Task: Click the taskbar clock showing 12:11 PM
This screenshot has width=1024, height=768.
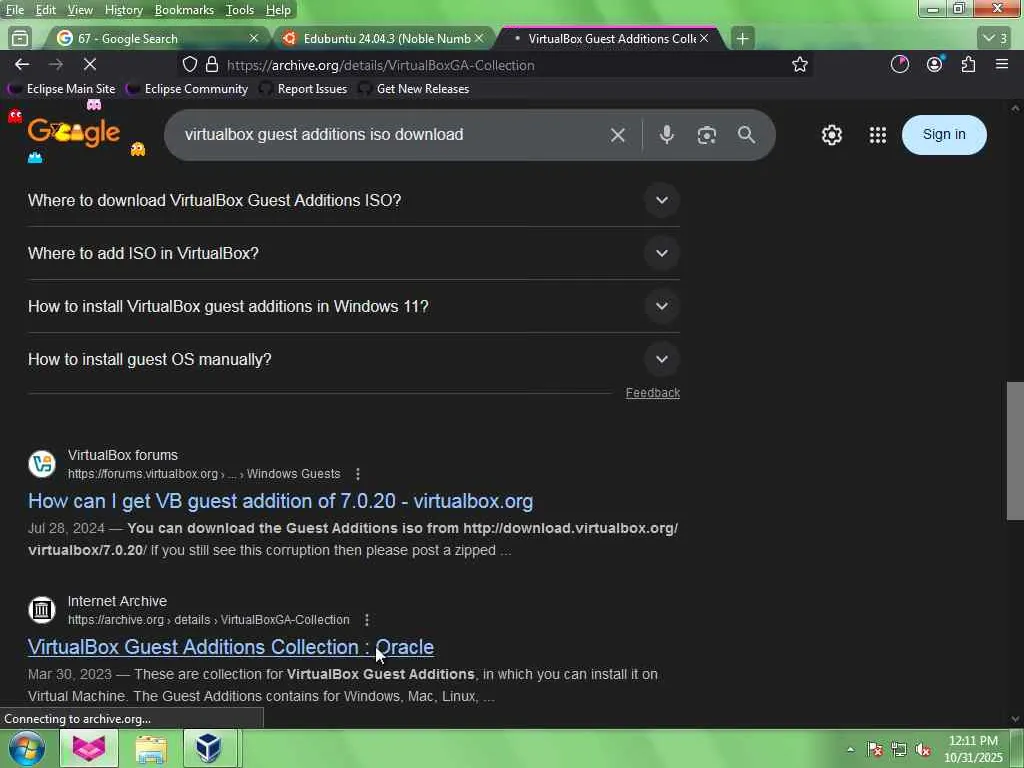Action: pos(973,749)
